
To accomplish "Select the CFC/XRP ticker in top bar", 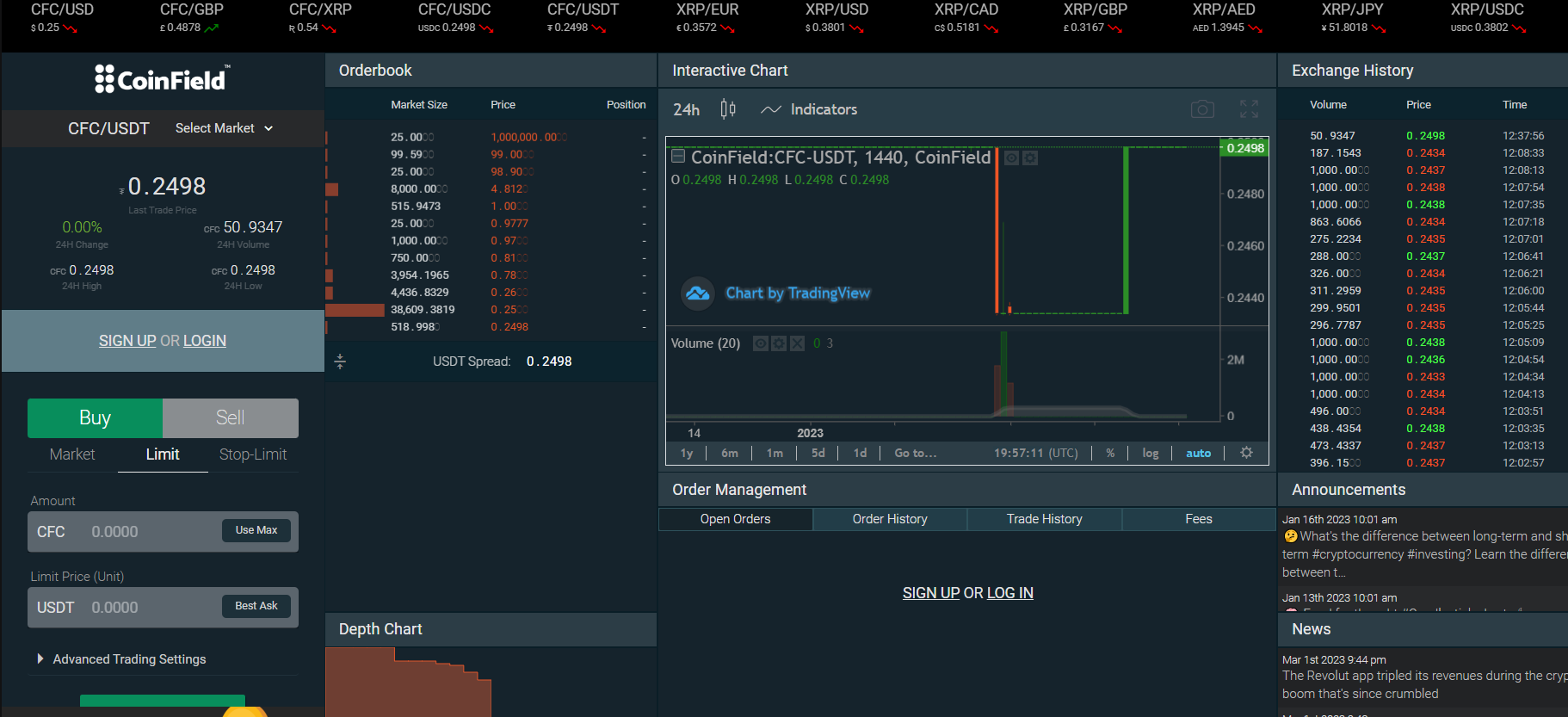I will click(x=320, y=18).
